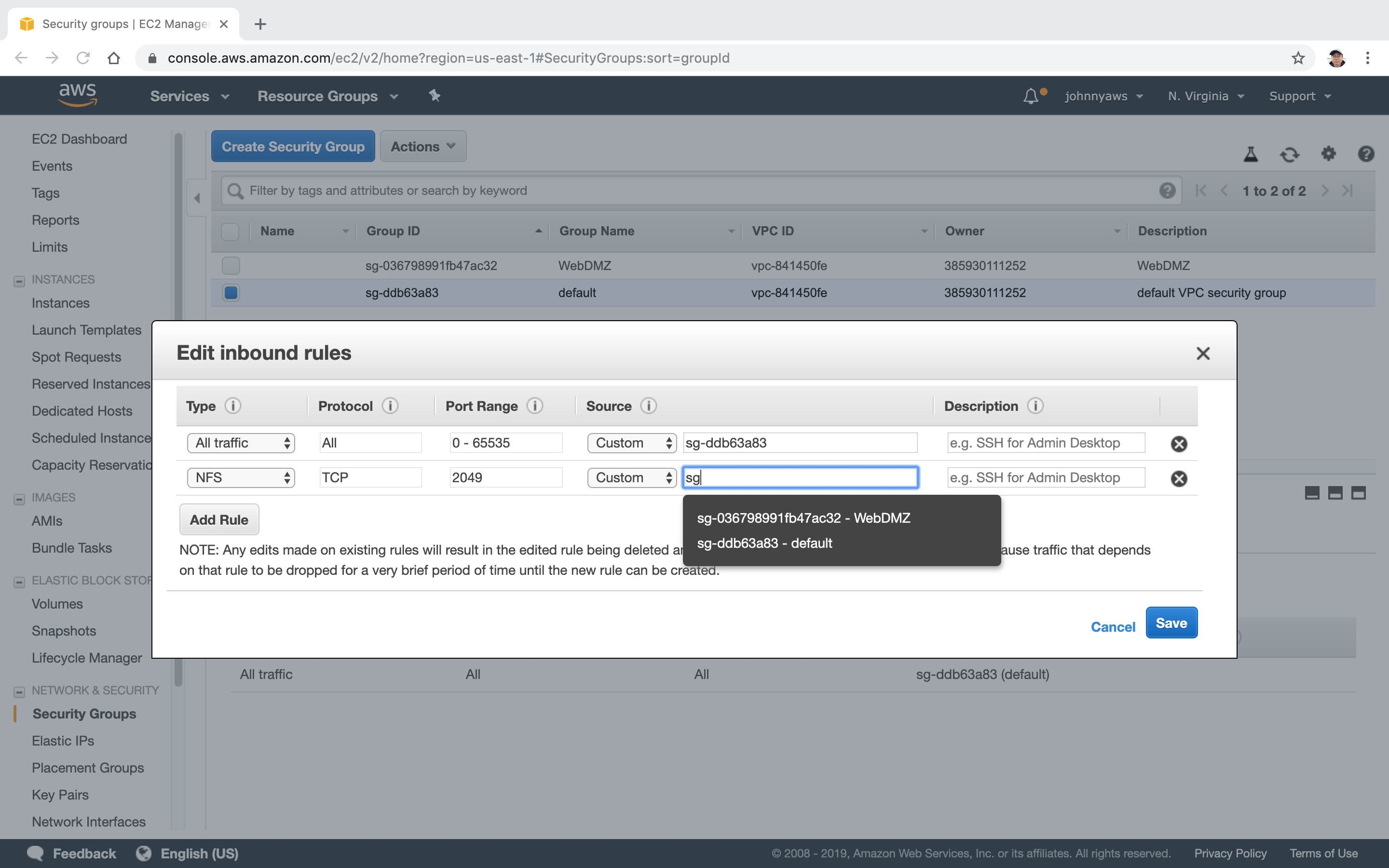Screen dimensions: 1389x868
Task: Open the help question mark icon
Action: click(x=1366, y=154)
